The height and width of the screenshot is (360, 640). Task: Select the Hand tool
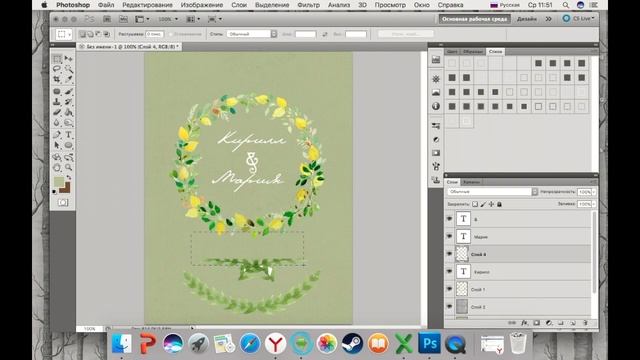tap(57, 167)
